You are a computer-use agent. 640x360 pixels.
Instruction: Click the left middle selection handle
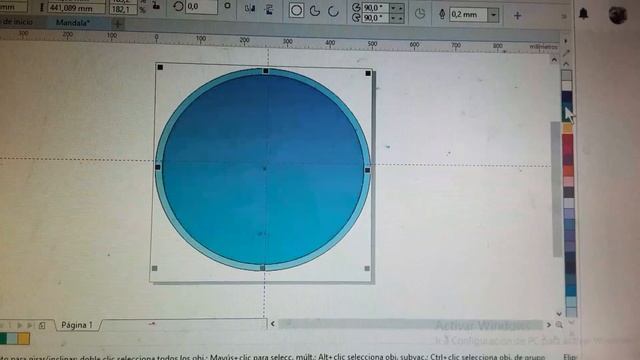[158, 167]
